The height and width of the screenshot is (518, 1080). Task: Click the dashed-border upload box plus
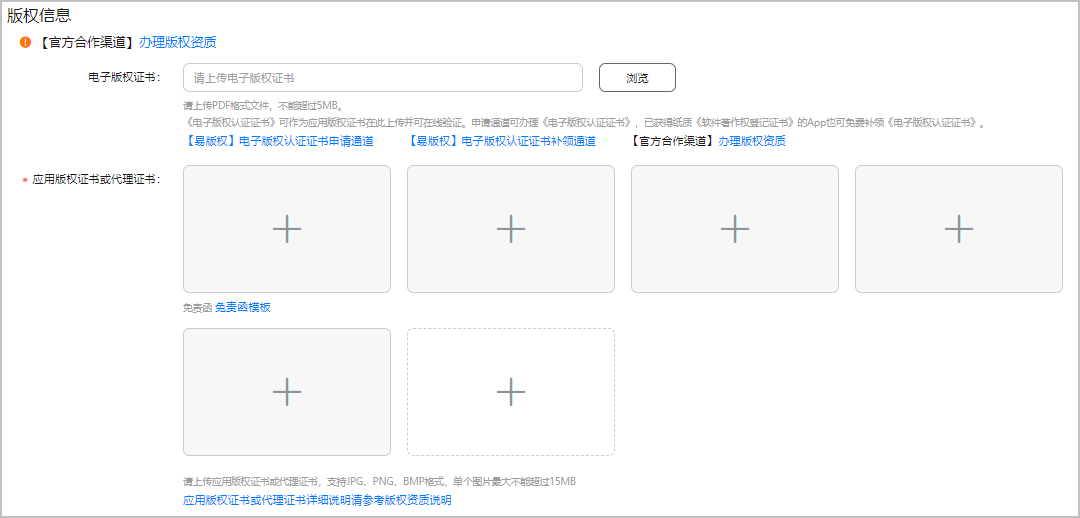tap(510, 391)
